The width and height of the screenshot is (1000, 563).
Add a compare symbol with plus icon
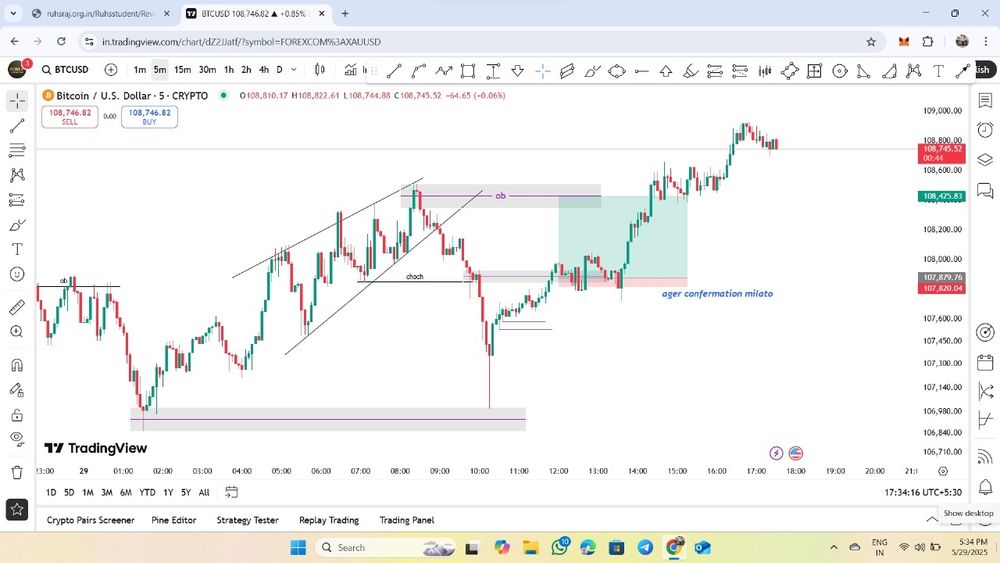(x=111, y=69)
